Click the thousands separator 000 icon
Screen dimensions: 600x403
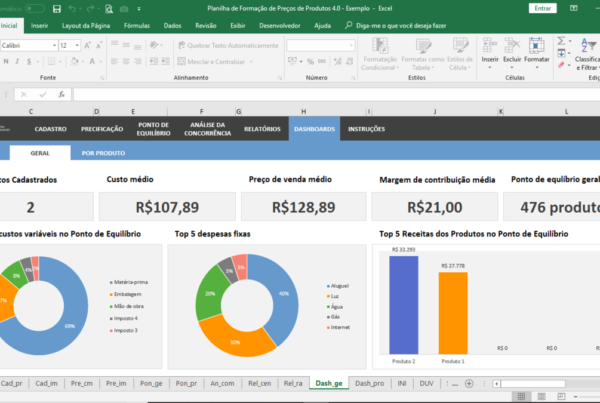pyautogui.click(x=322, y=61)
